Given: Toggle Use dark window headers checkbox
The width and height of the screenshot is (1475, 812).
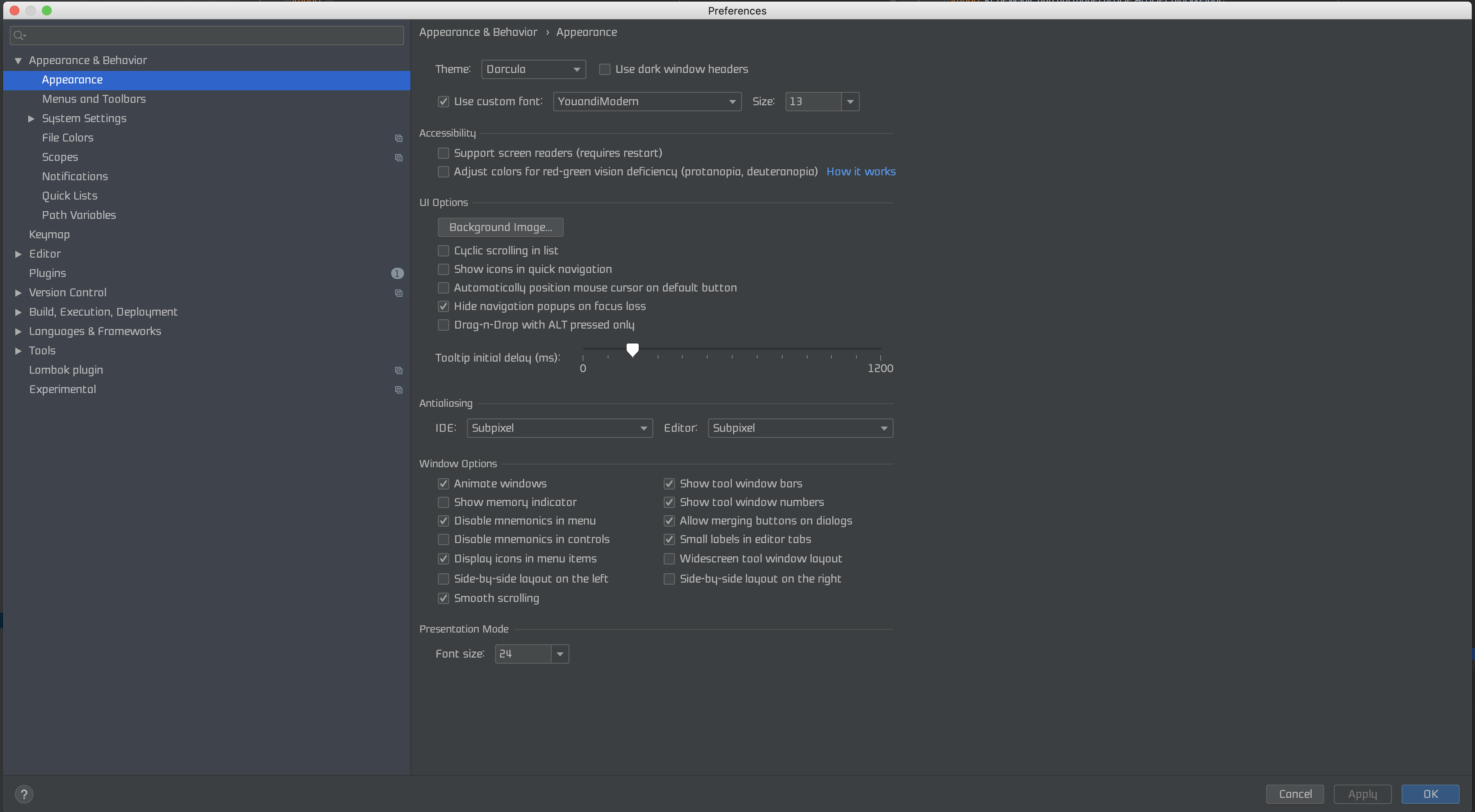Looking at the screenshot, I should tap(604, 69).
